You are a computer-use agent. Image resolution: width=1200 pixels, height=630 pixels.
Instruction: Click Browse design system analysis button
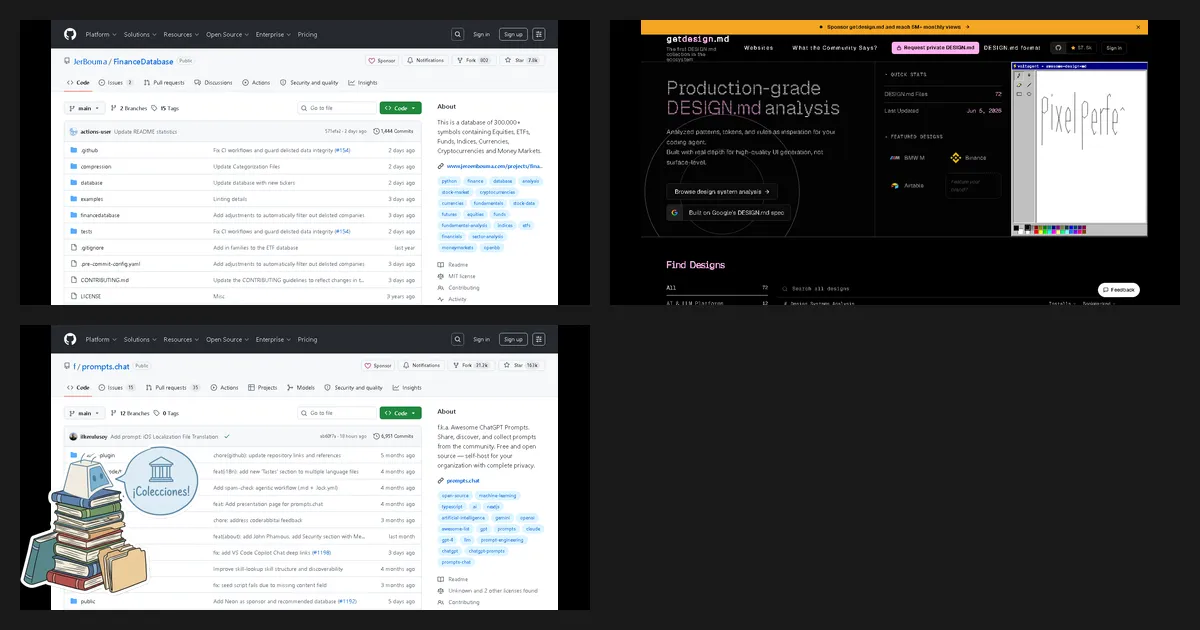point(722,191)
